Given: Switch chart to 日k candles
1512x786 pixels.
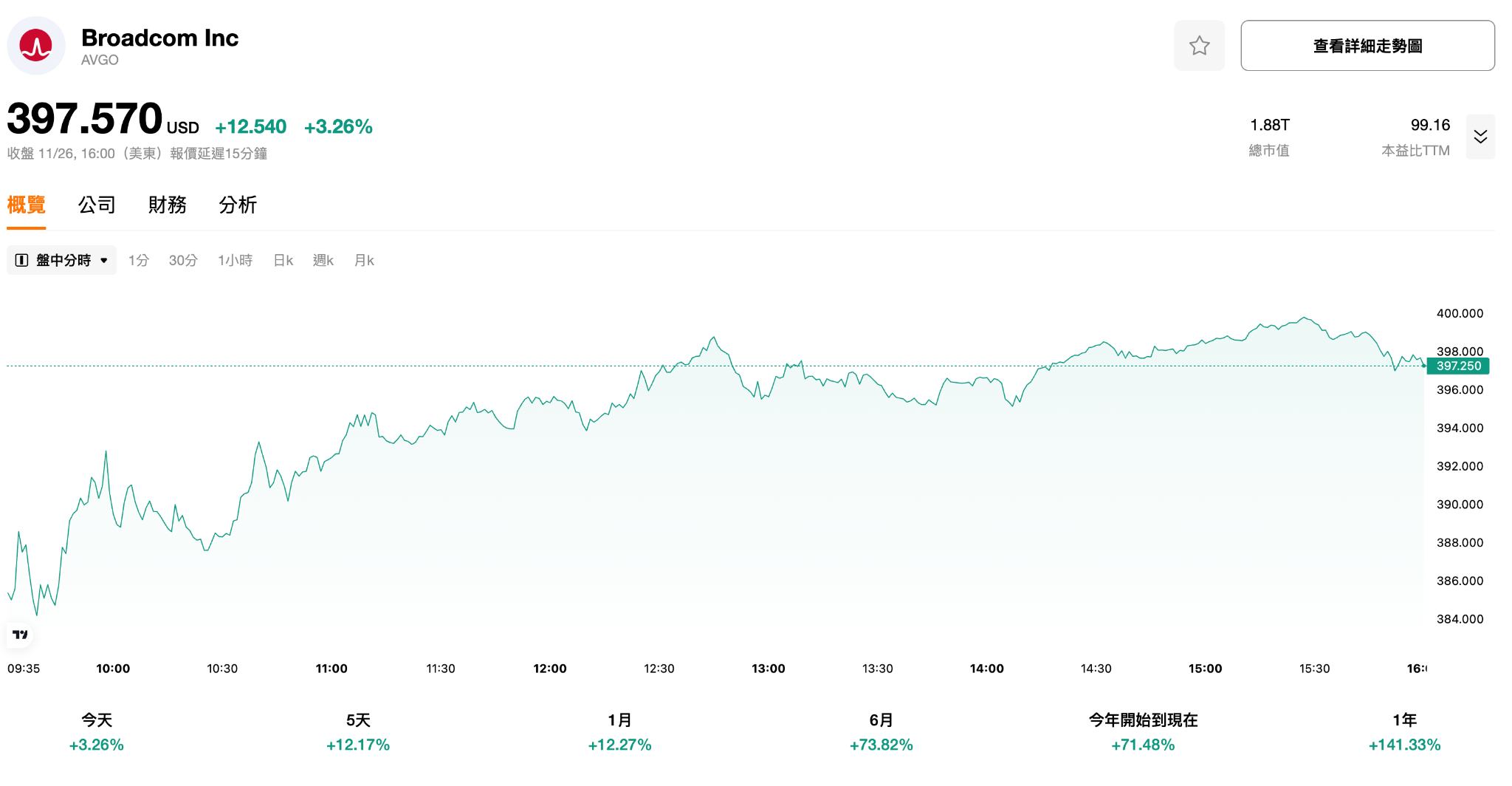Looking at the screenshot, I should tap(283, 260).
